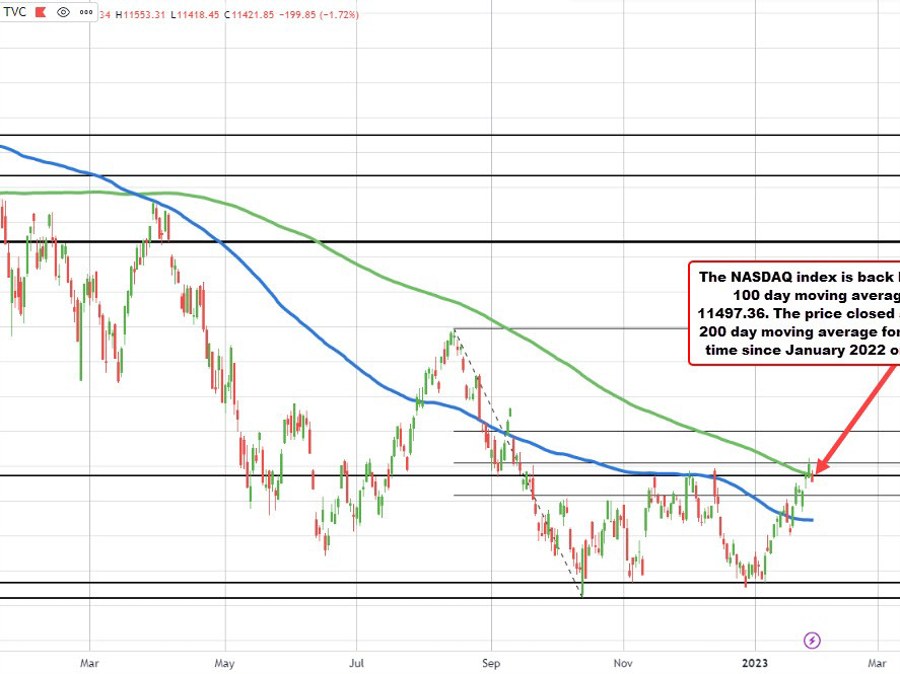Click the 2023 label on the time axis
The width and height of the screenshot is (900, 674).
click(754, 663)
